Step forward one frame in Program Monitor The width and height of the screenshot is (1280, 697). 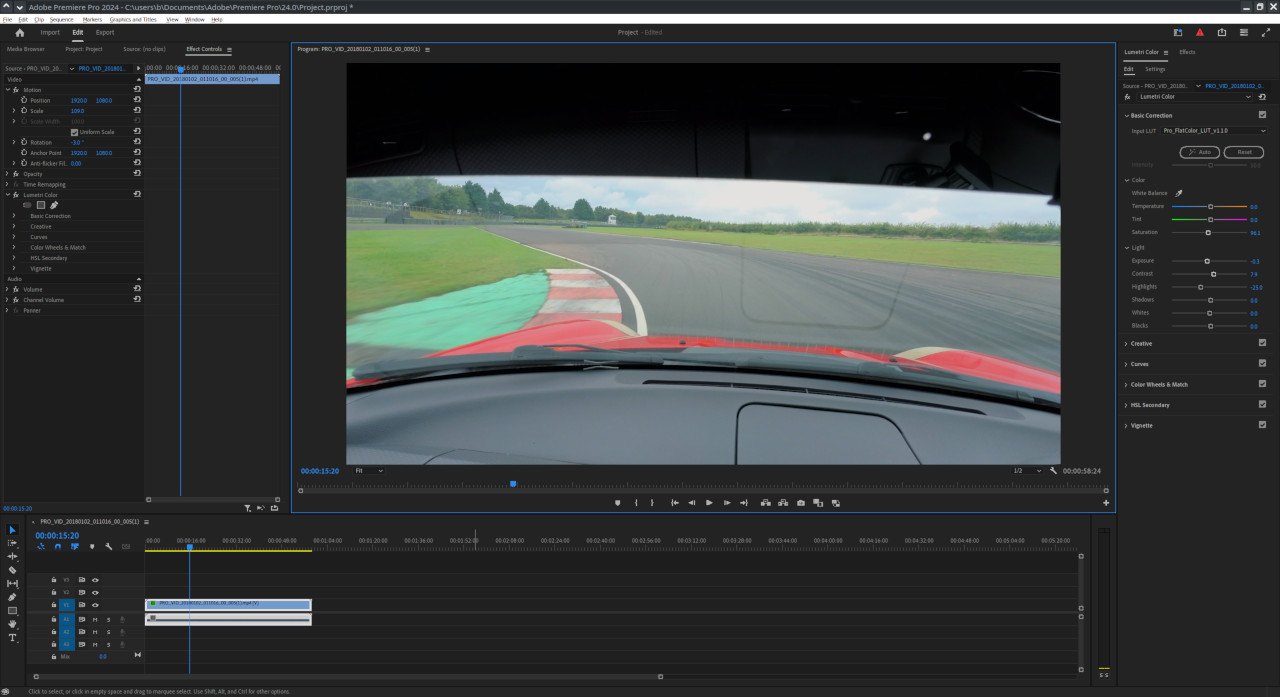[727, 503]
